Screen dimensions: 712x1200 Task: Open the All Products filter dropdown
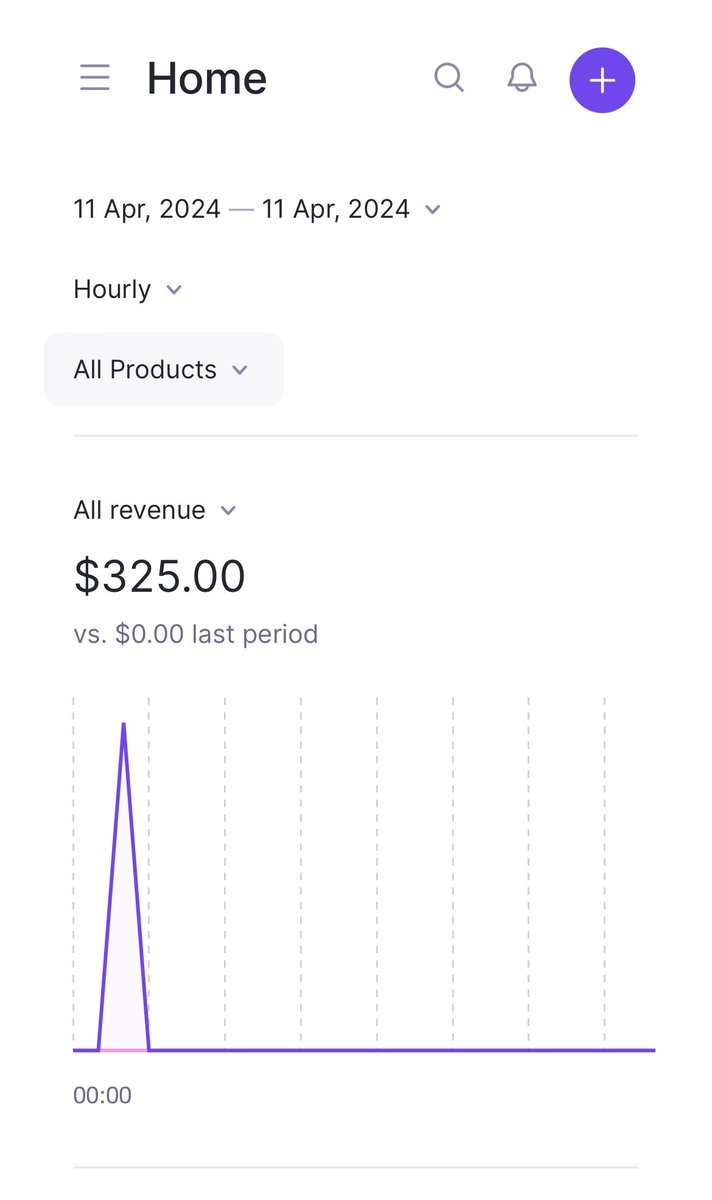click(164, 369)
